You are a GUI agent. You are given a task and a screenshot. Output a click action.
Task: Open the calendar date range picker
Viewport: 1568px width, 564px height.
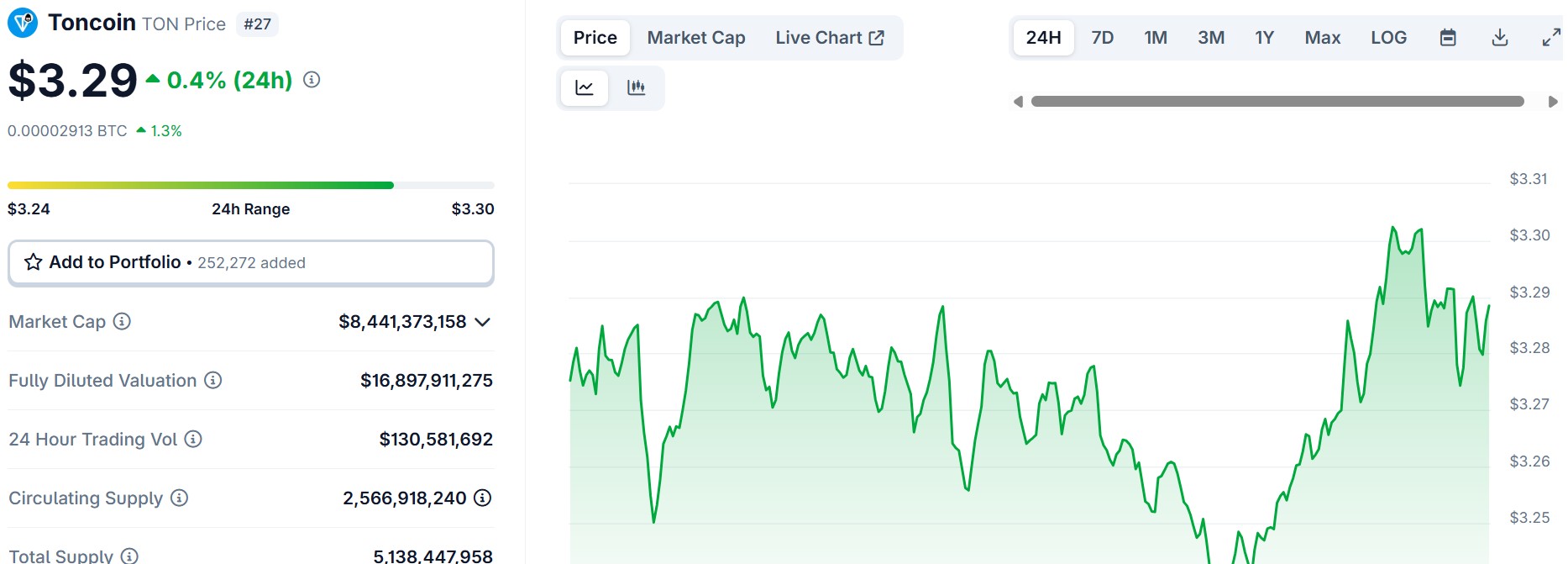tap(1448, 38)
